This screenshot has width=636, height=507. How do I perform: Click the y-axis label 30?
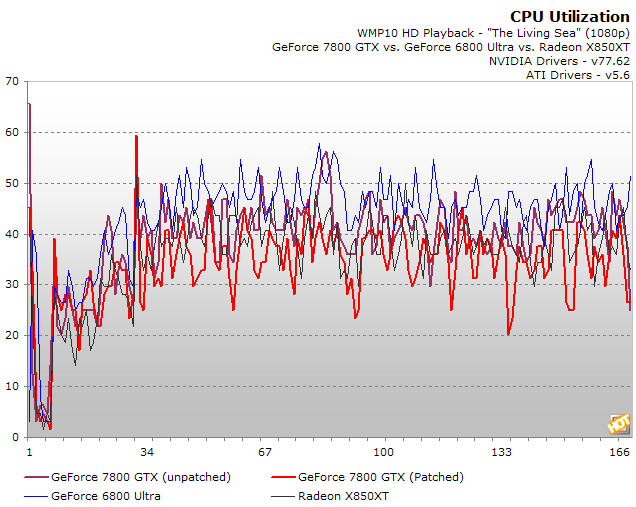(12, 285)
